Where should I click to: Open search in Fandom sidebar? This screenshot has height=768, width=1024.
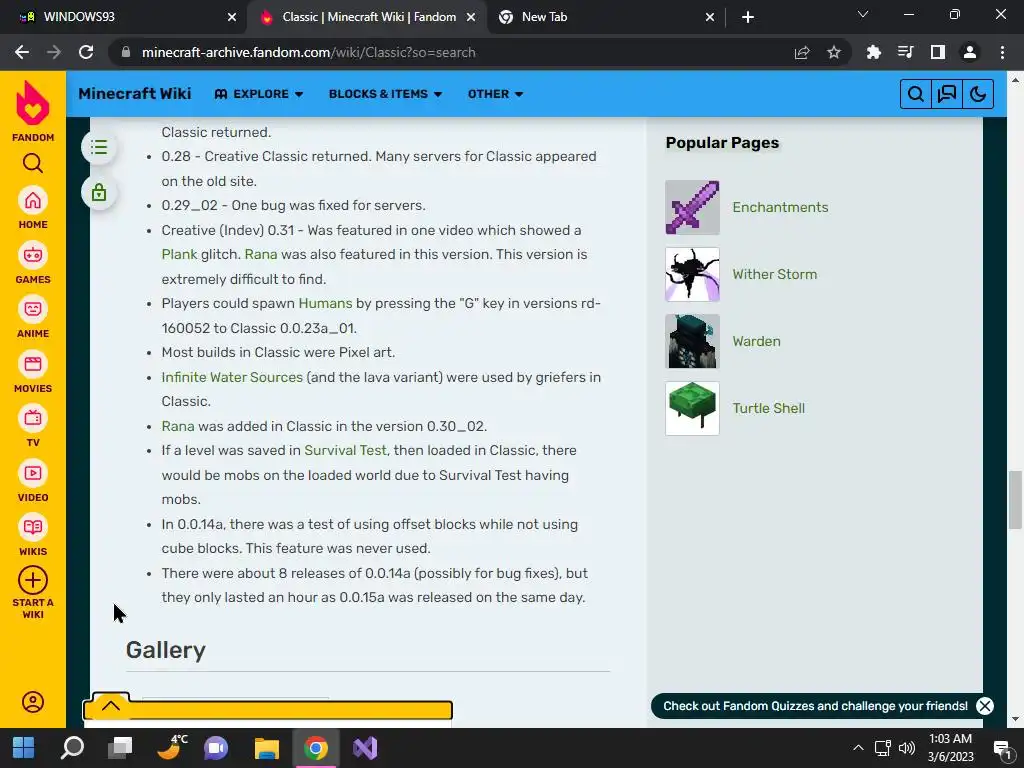(x=33, y=163)
